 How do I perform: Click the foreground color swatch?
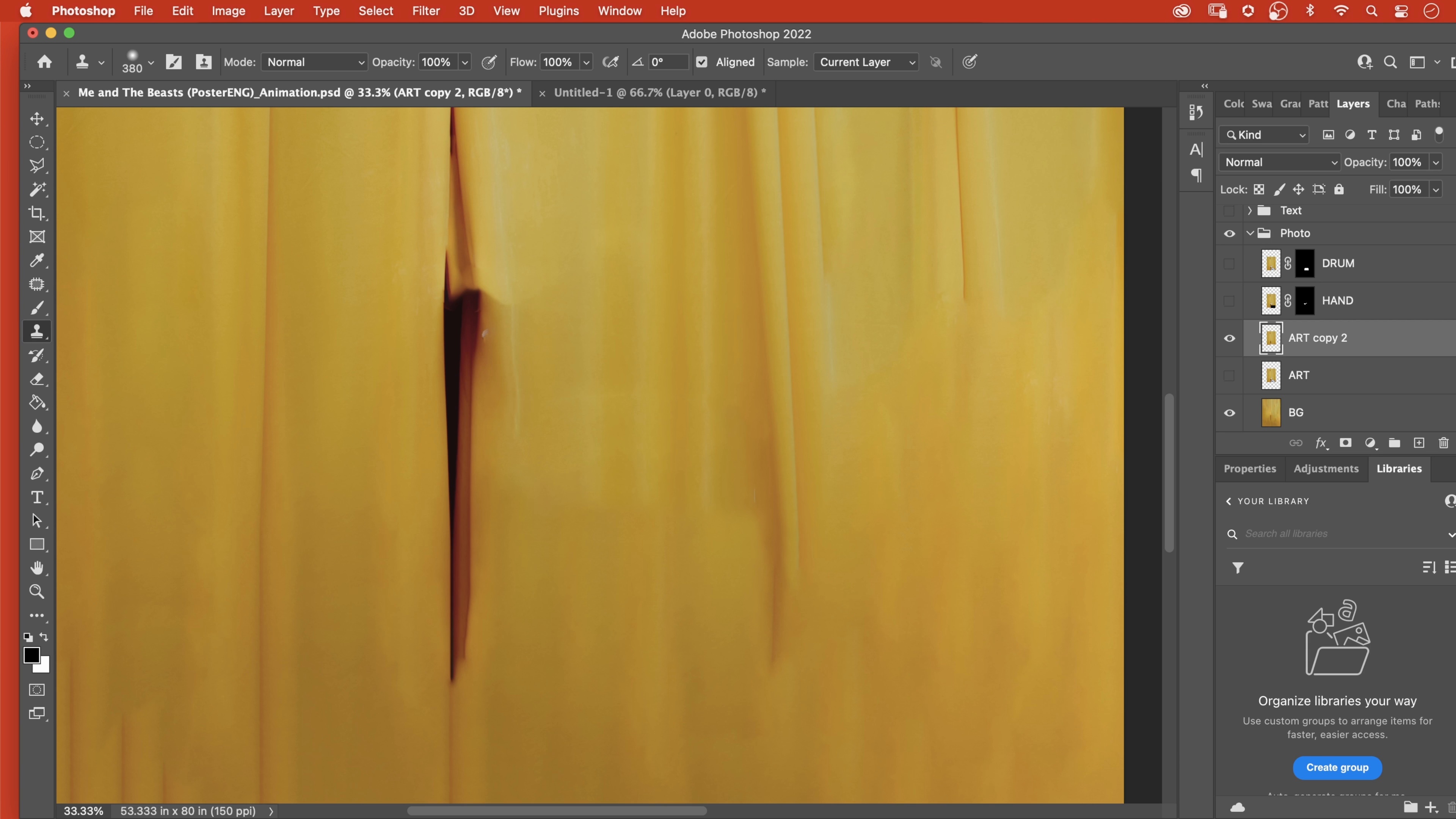click(x=31, y=655)
